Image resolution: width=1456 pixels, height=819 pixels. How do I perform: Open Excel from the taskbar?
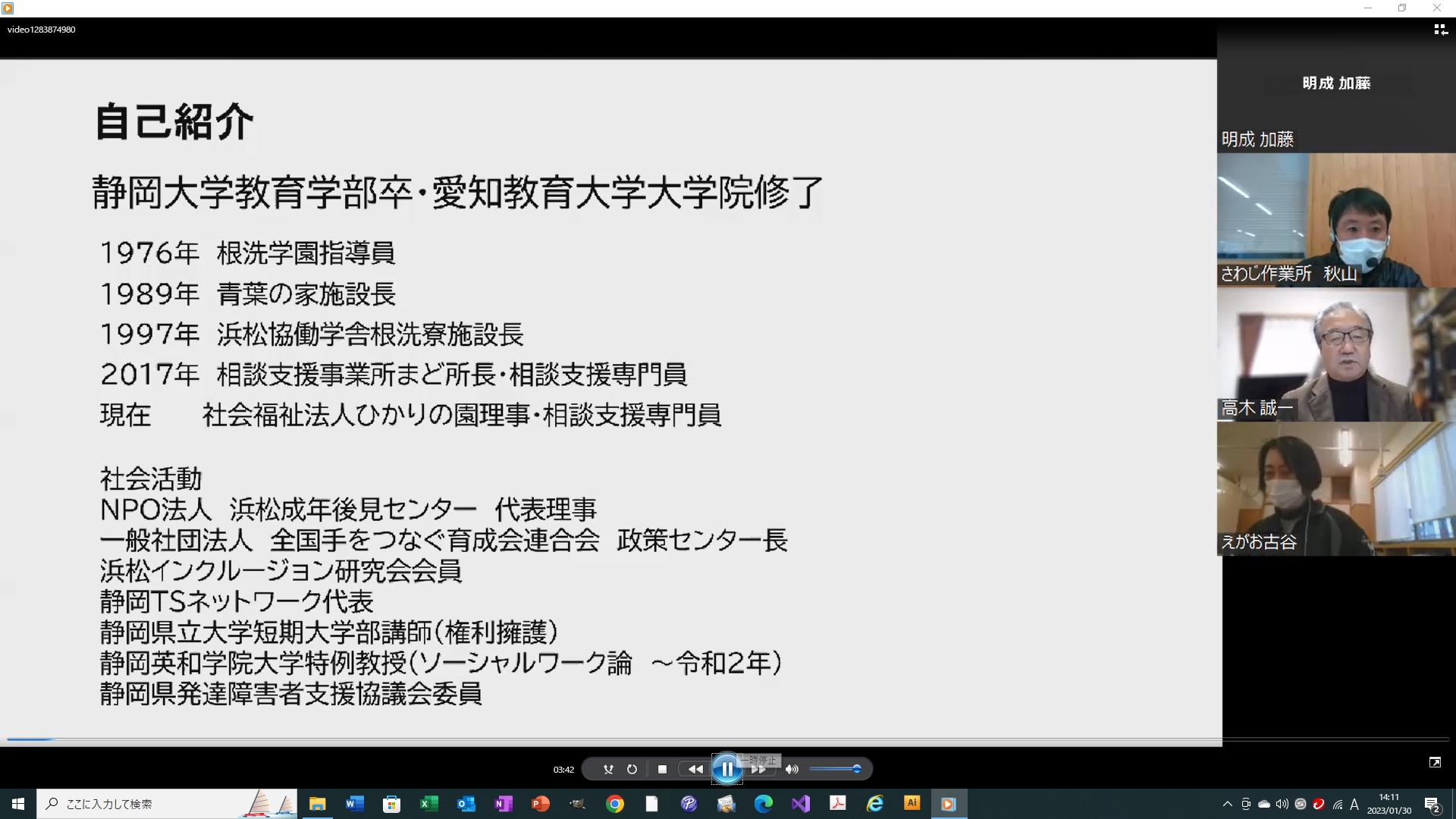click(x=428, y=804)
